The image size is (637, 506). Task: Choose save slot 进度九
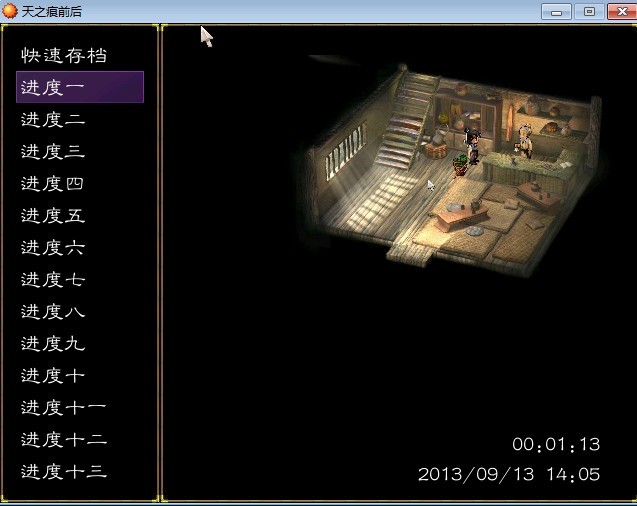pos(53,344)
